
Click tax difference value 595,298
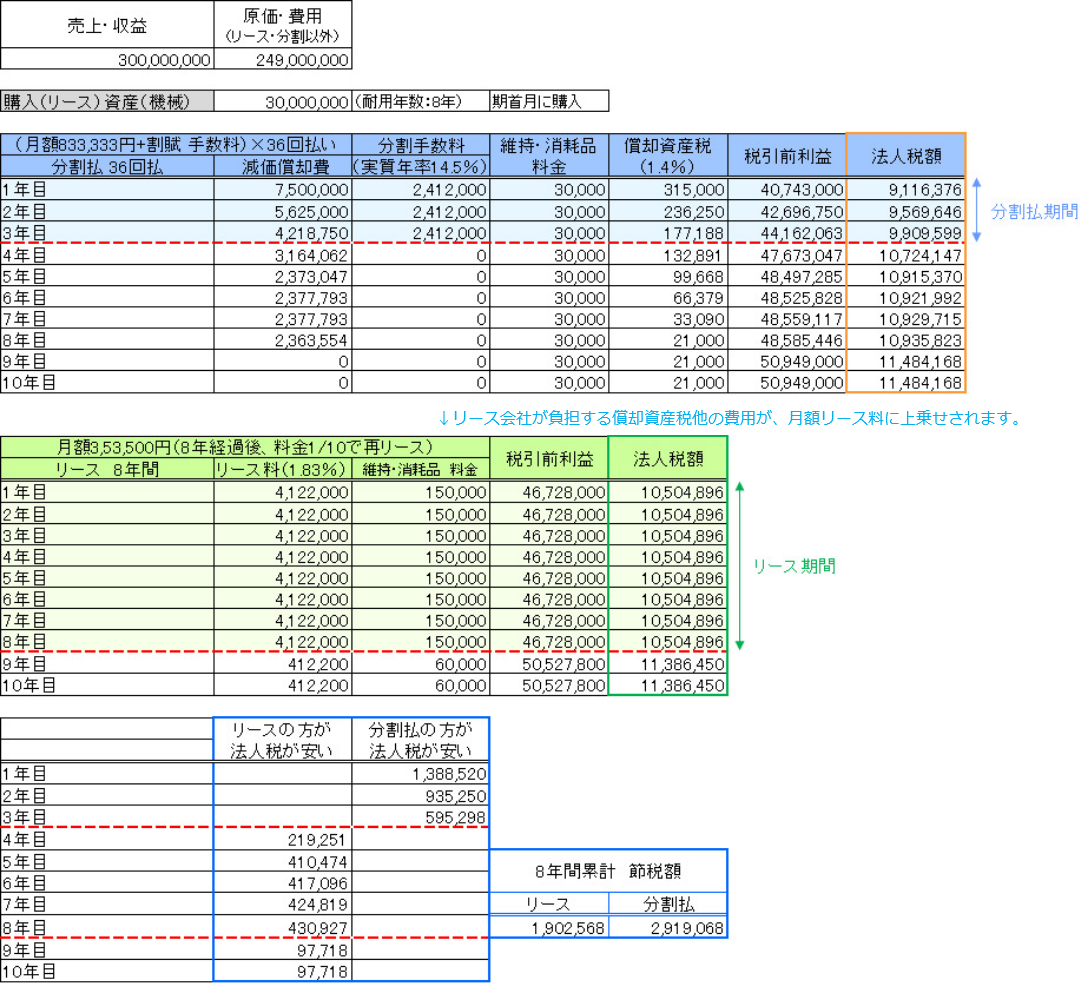tap(421, 817)
